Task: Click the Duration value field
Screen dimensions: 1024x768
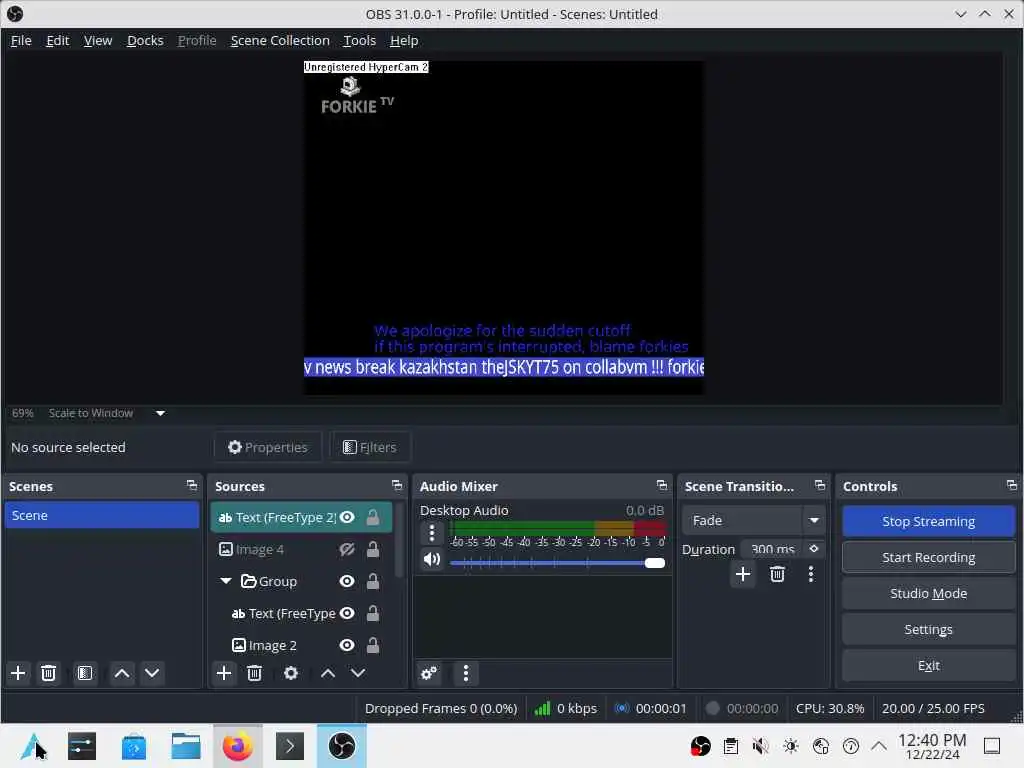Action: click(x=773, y=549)
